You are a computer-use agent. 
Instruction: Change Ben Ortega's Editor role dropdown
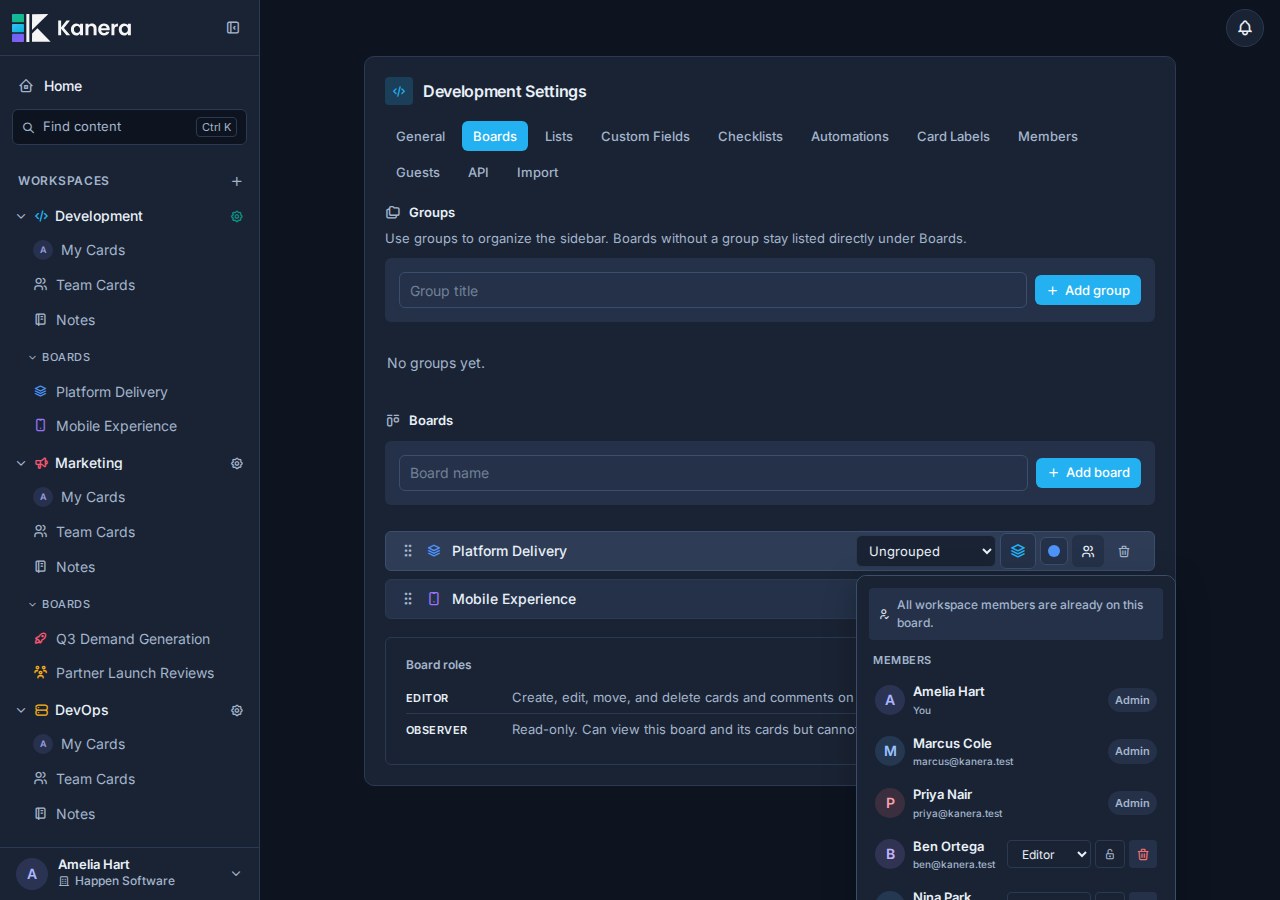[1049, 854]
